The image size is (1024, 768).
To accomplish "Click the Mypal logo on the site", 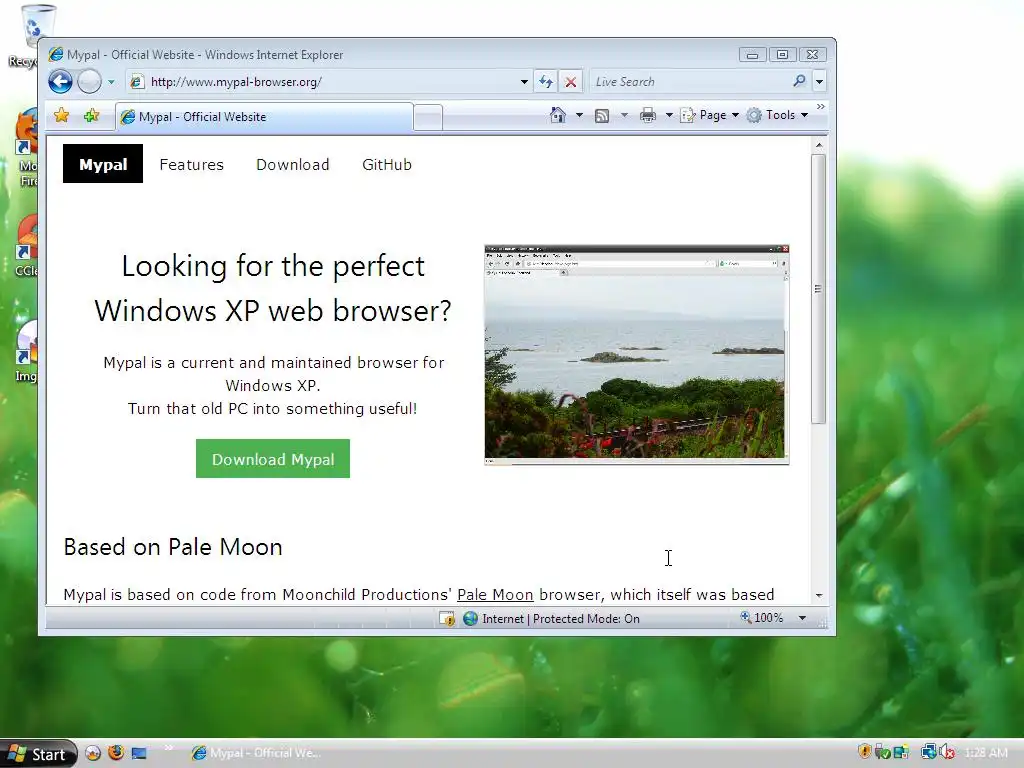I will [x=103, y=164].
